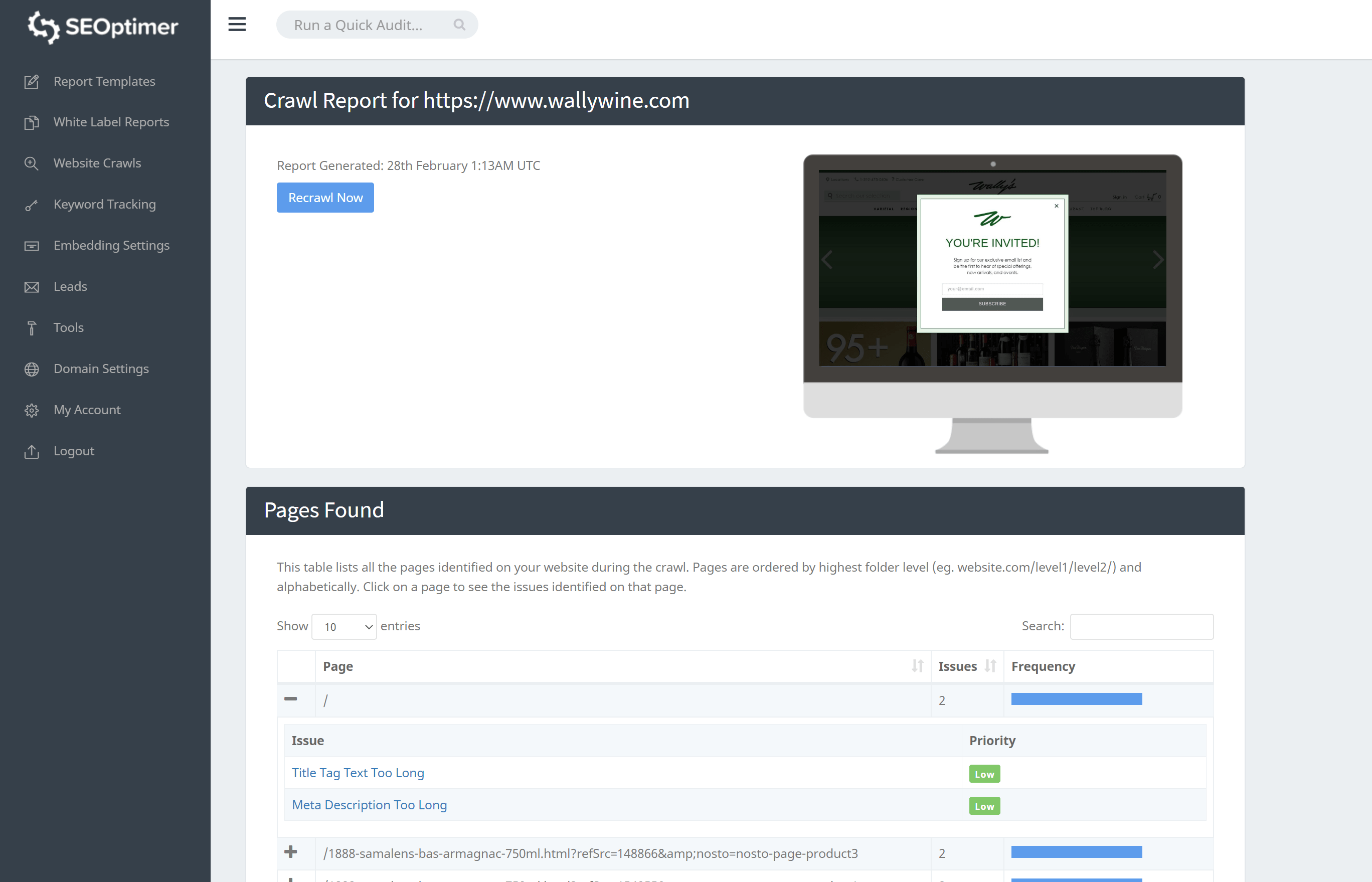Click the Embedding Settings sidebar icon
Image resolution: width=1372 pixels, height=882 pixels.
tap(31, 245)
